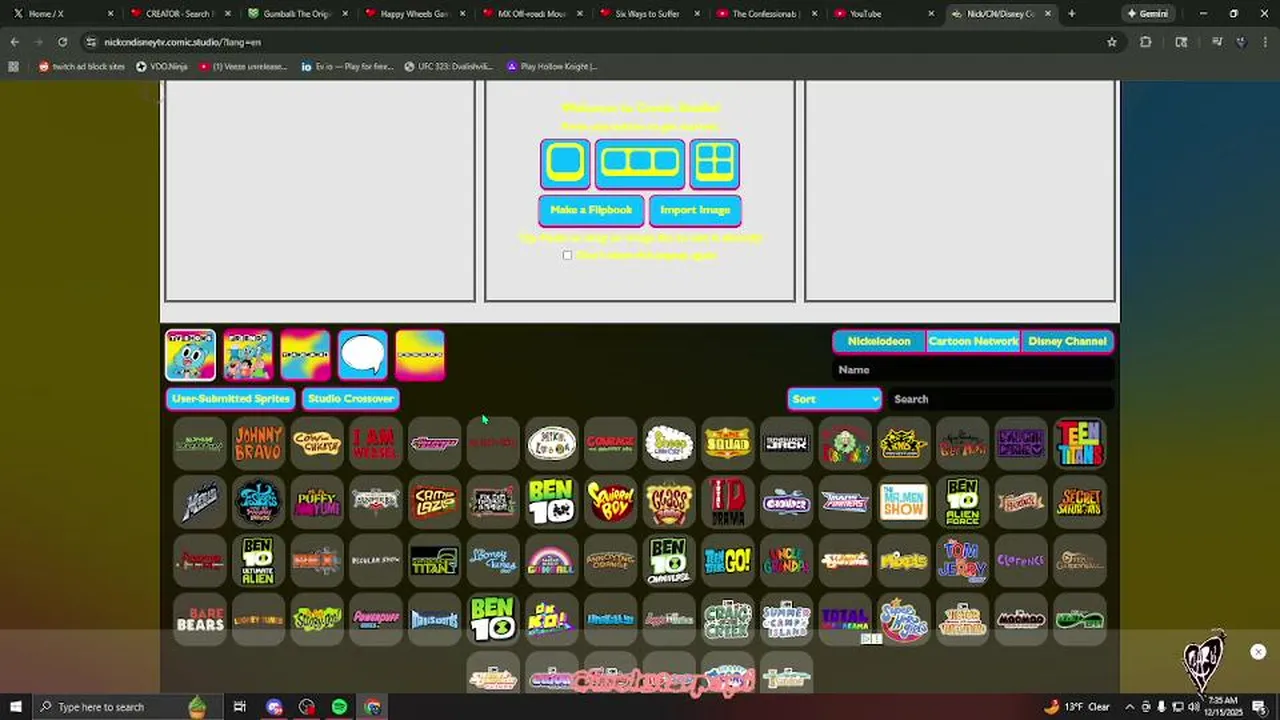Pick the Craig of the Creek logo
This screenshot has width=1280, height=720.
tap(727, 619)
